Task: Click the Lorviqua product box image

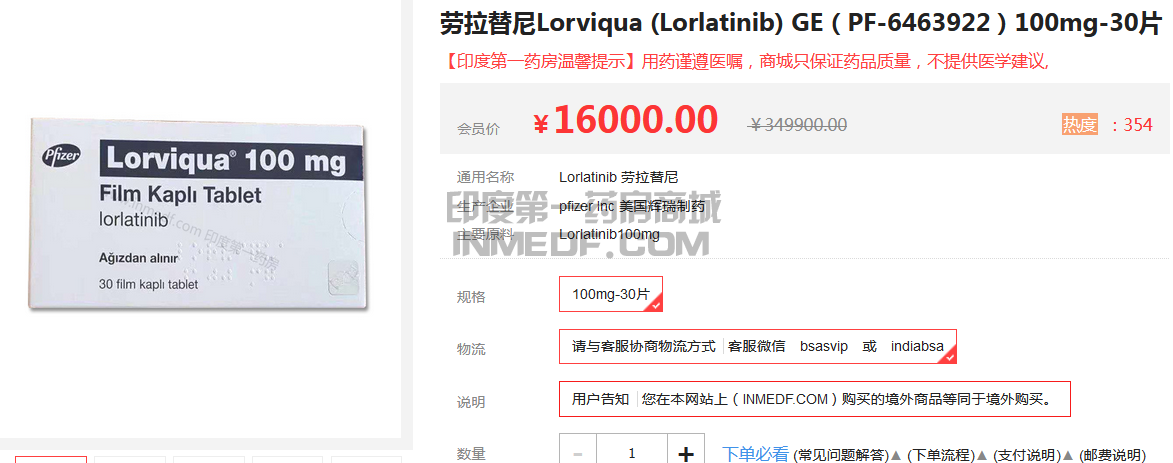Action: (200, 214)
